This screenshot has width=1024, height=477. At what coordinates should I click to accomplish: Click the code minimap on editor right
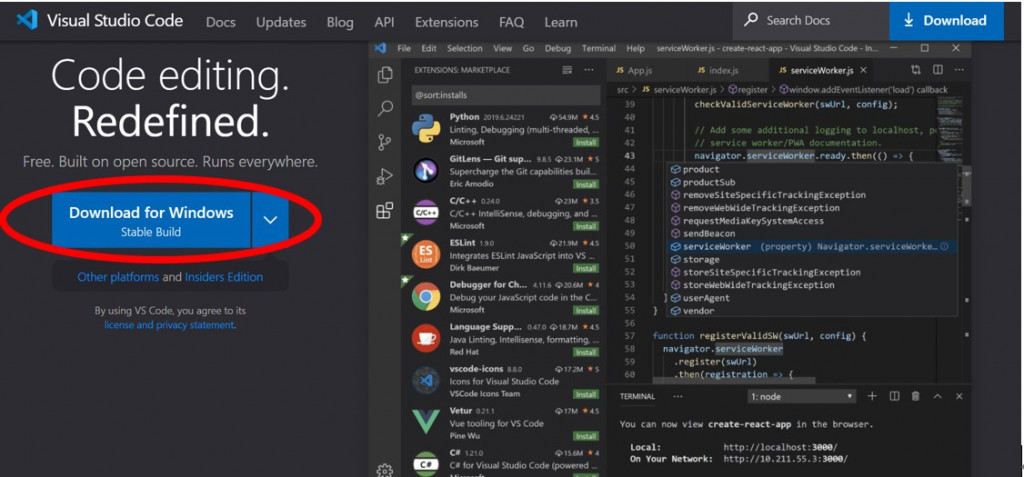point(950,131)
